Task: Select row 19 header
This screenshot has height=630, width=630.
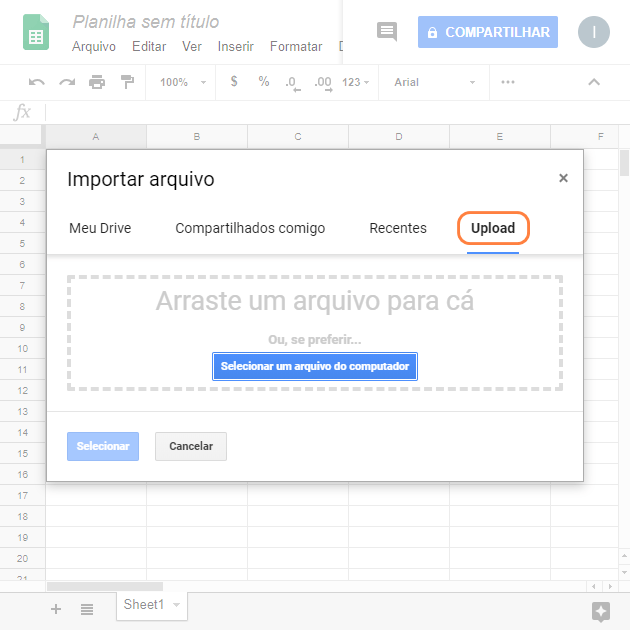Action: [22, 537]
